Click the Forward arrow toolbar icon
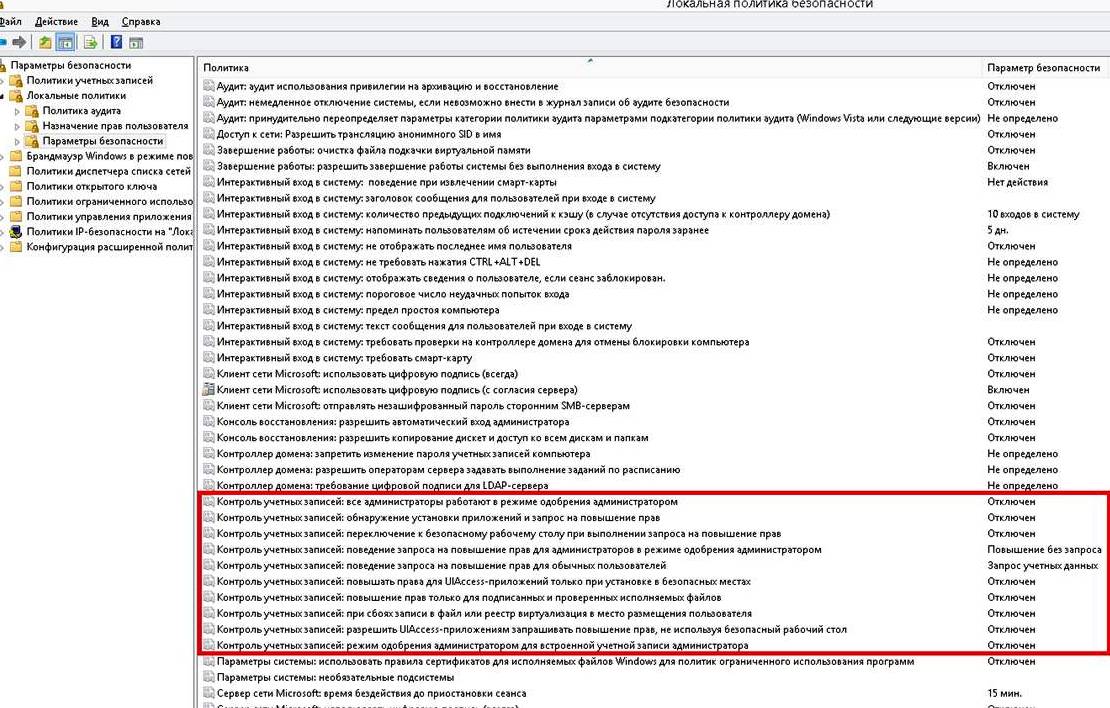Viewport: 1110px width, 708px height. coord(20,42)
